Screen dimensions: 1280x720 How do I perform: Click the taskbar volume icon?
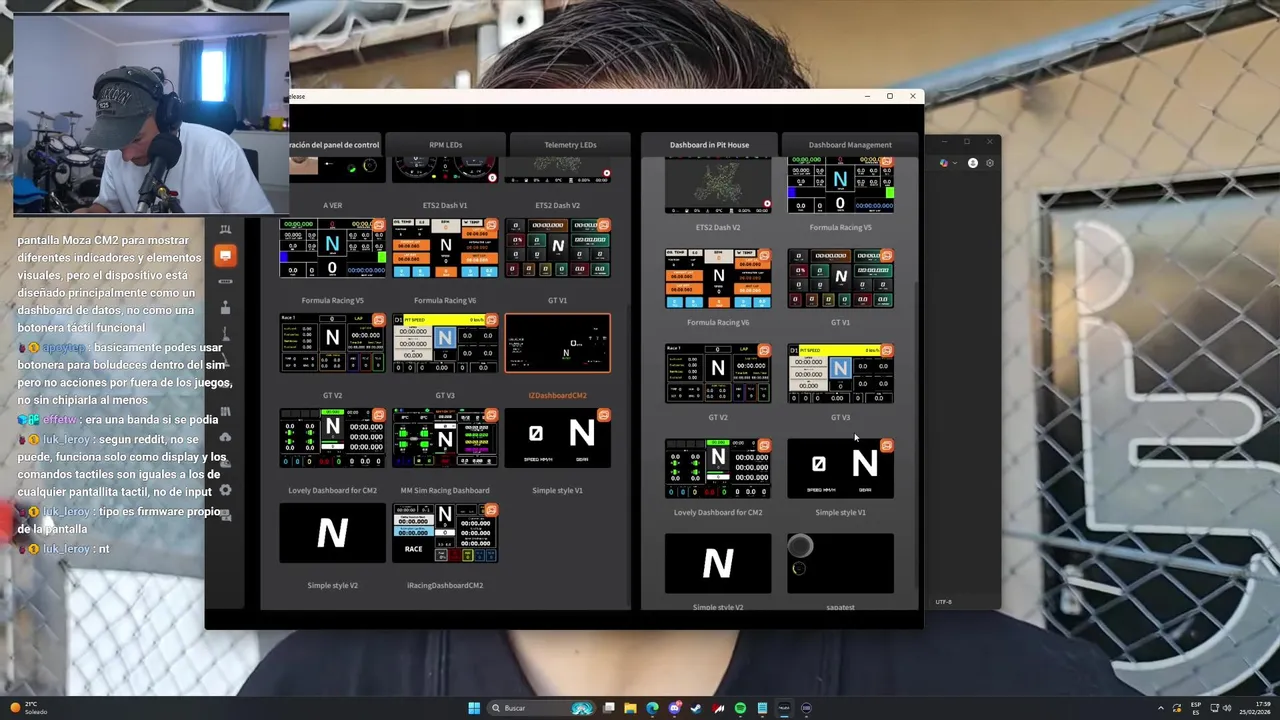pyautogui.click(x=1227, y=708)
